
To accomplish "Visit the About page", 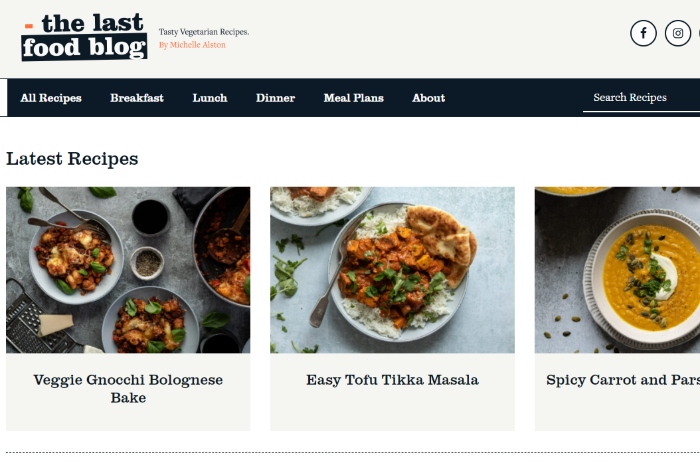I will coord(428,98).
